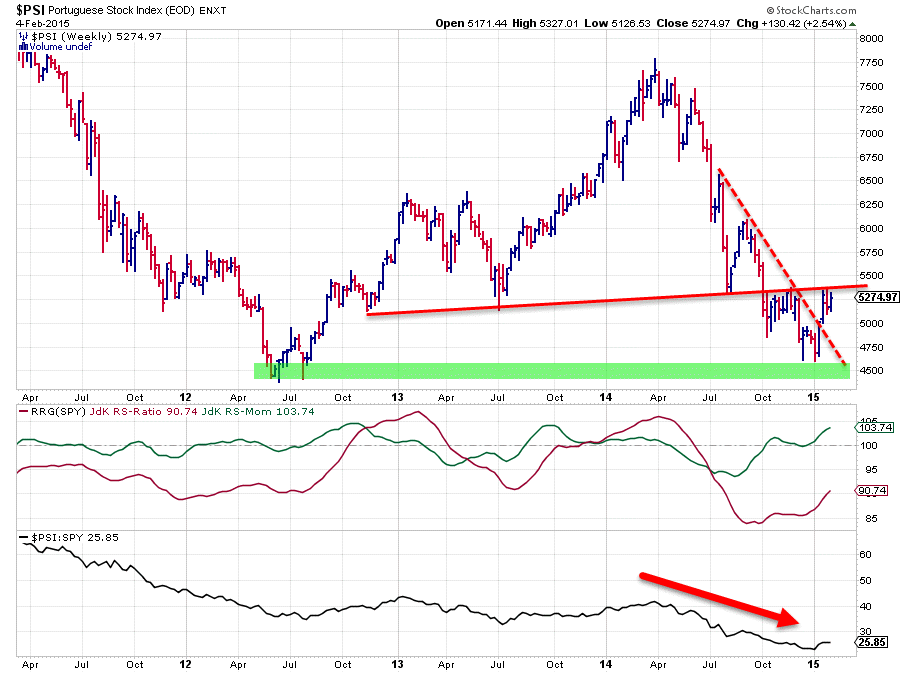Image resolution: width=900 pixels, height=673 pixels.
Task: Open the StockCharts.com copyright link
Action: 811,10
